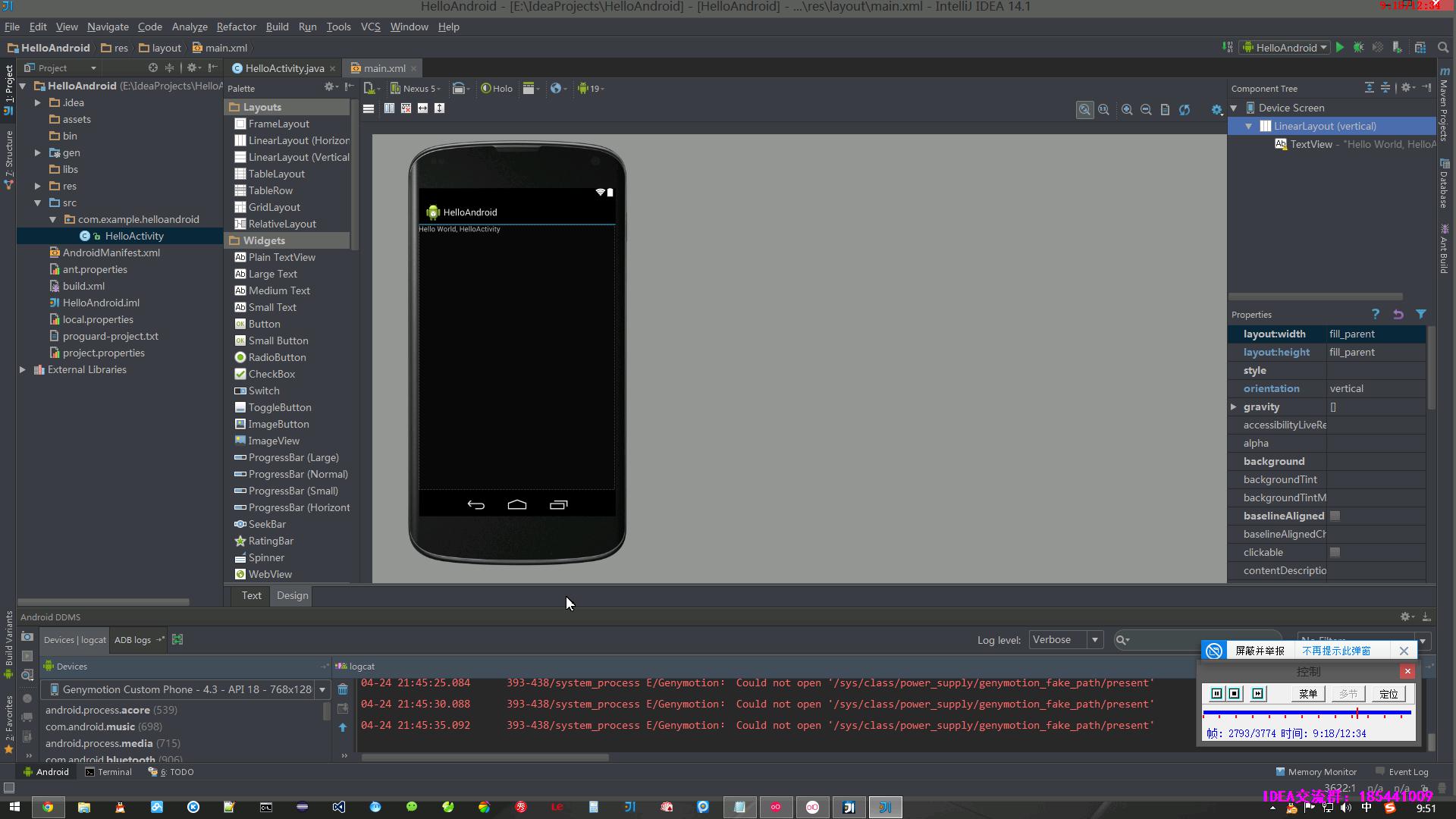Toggle the clickable property checkbox

1335,552
